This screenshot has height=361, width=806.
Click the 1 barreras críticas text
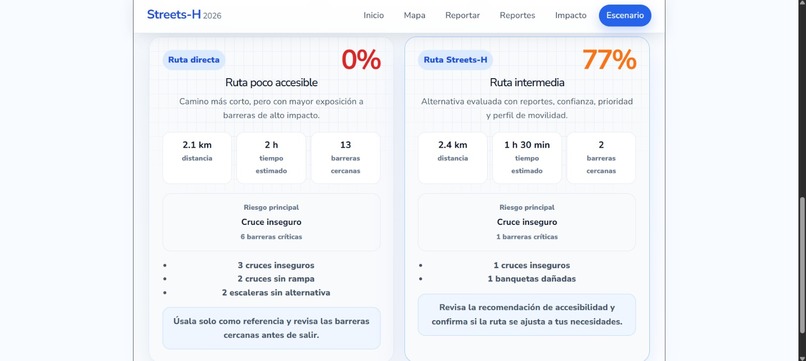[x=527, y=237]
